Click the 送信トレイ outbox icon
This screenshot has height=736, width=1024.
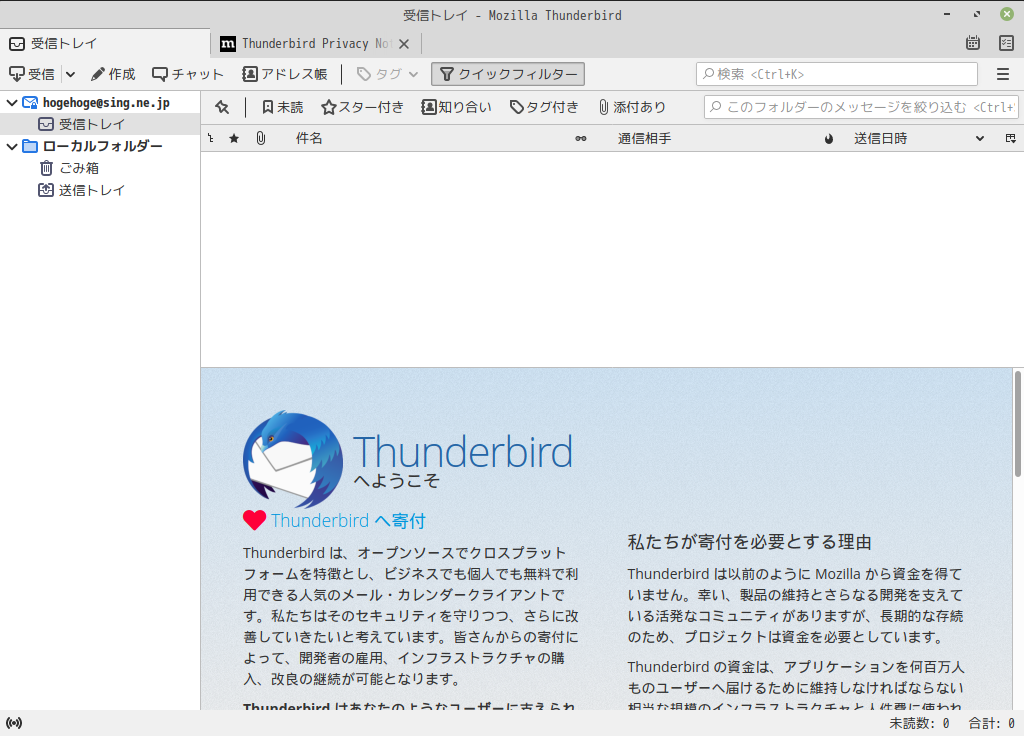click(46, 191)
